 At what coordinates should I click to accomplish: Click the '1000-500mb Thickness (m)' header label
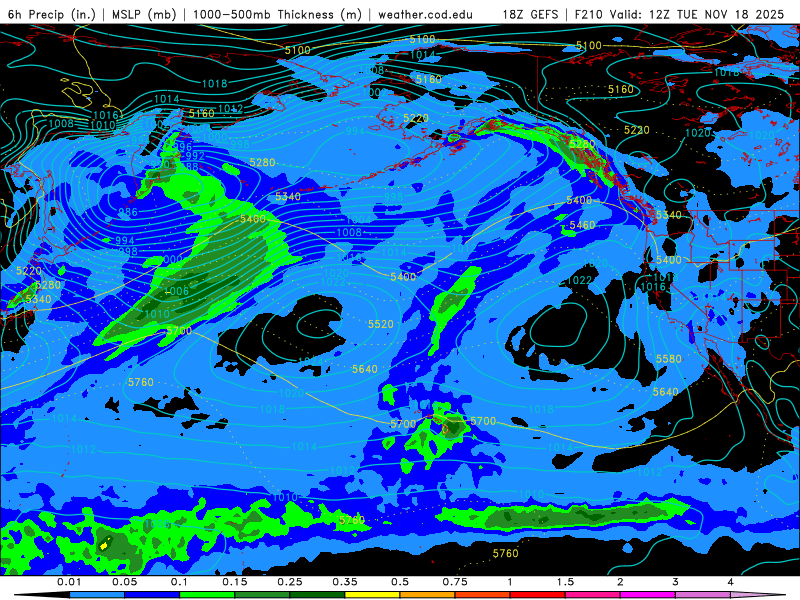click(x=277, y=14)
